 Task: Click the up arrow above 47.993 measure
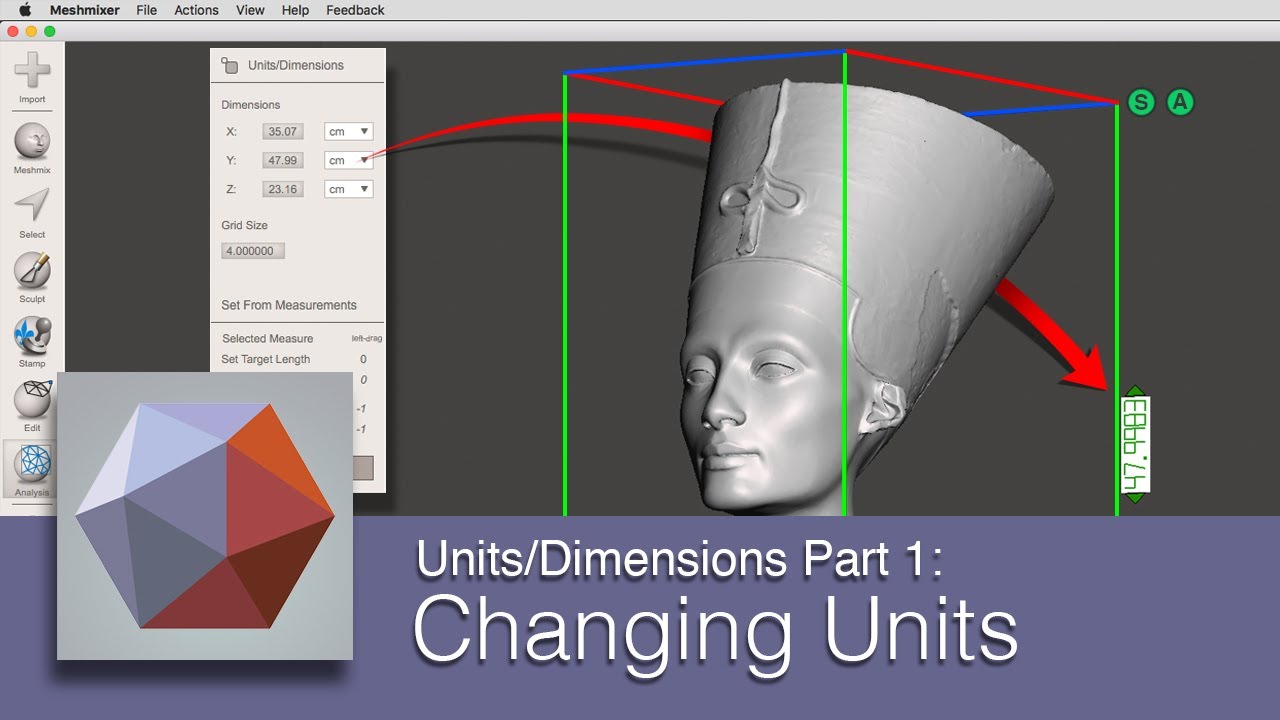(1135, 391)
